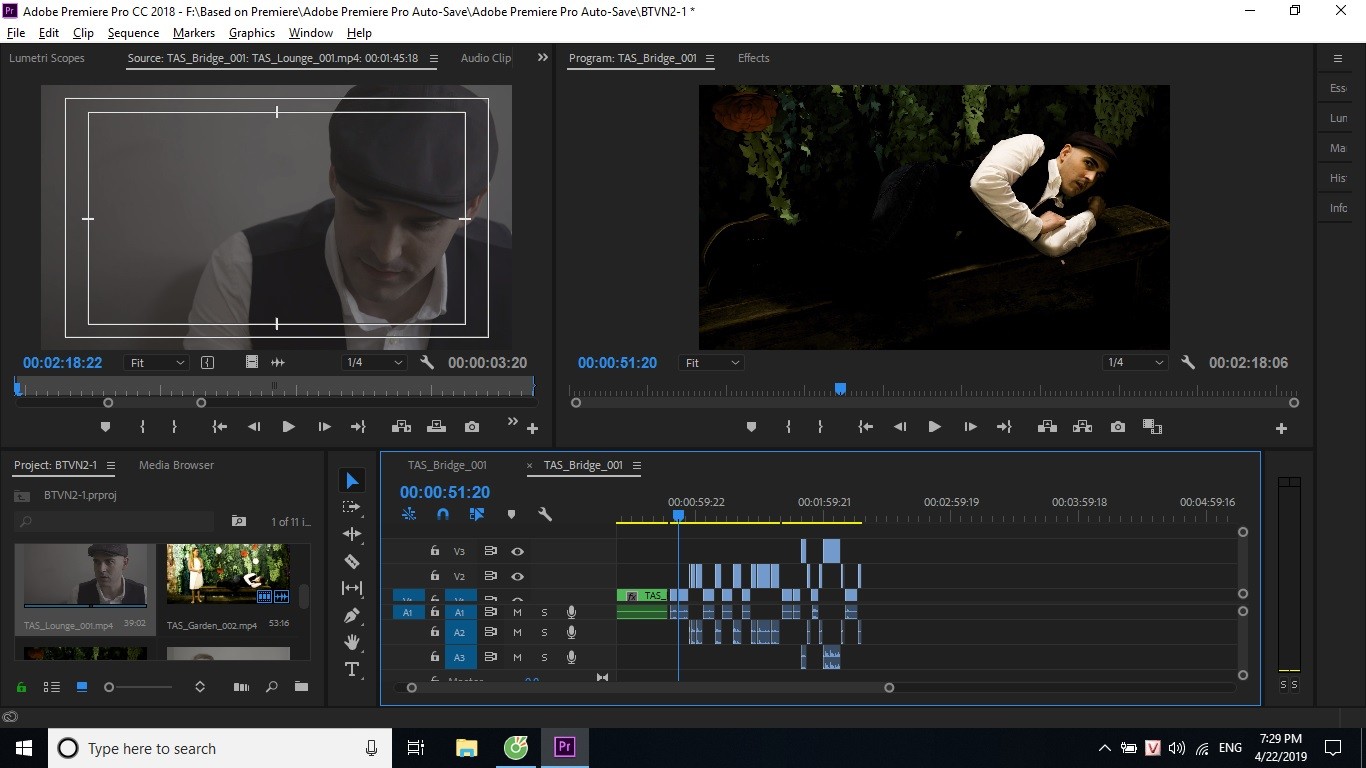Screen dimensions: 1366x768
Task: Mute audio track A1
Action: pos(517,612)
